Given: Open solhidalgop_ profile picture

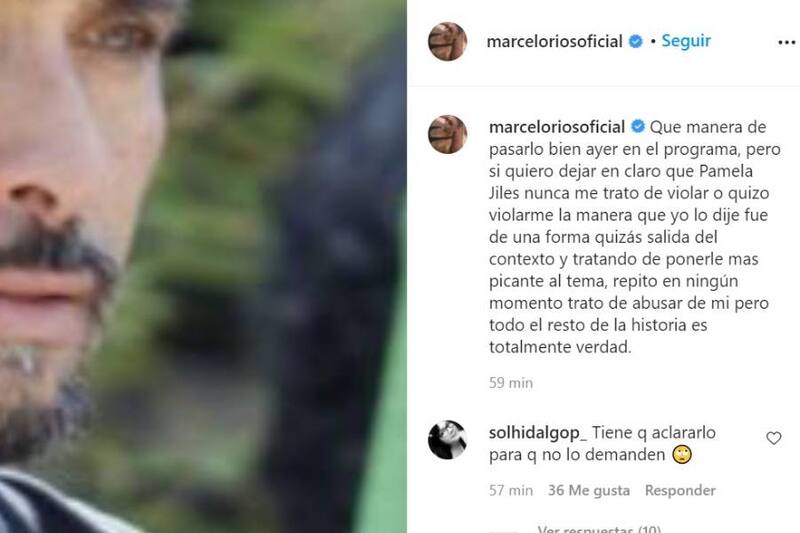Looking at the screenshot, I should coord(447,440).
